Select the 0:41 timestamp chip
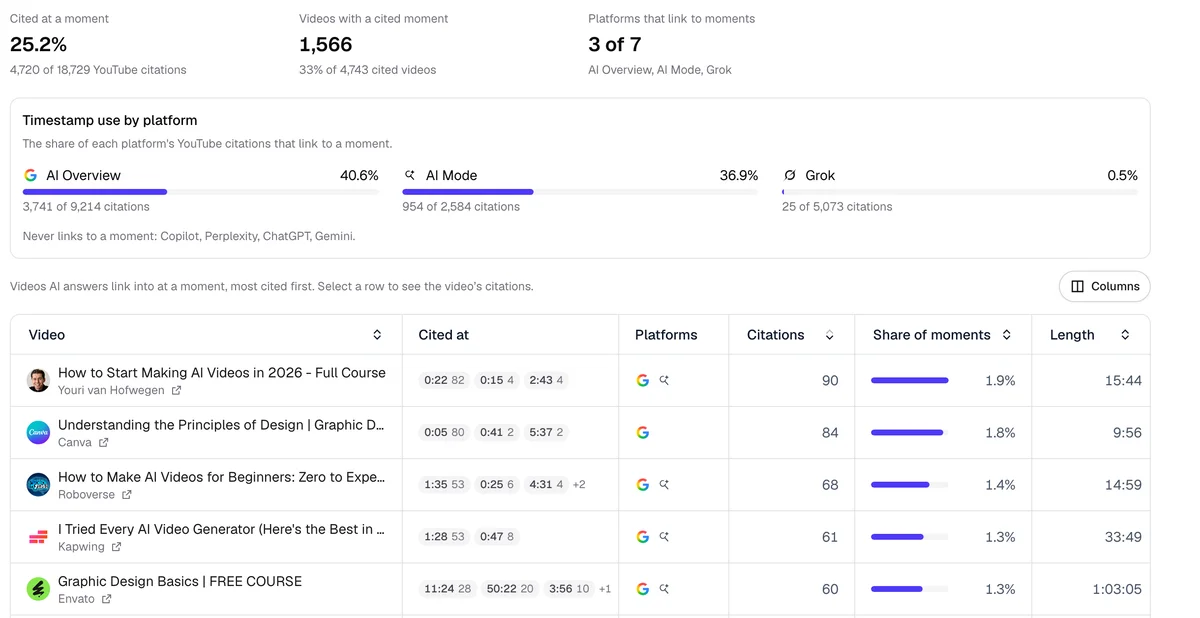 pos(497,432)
